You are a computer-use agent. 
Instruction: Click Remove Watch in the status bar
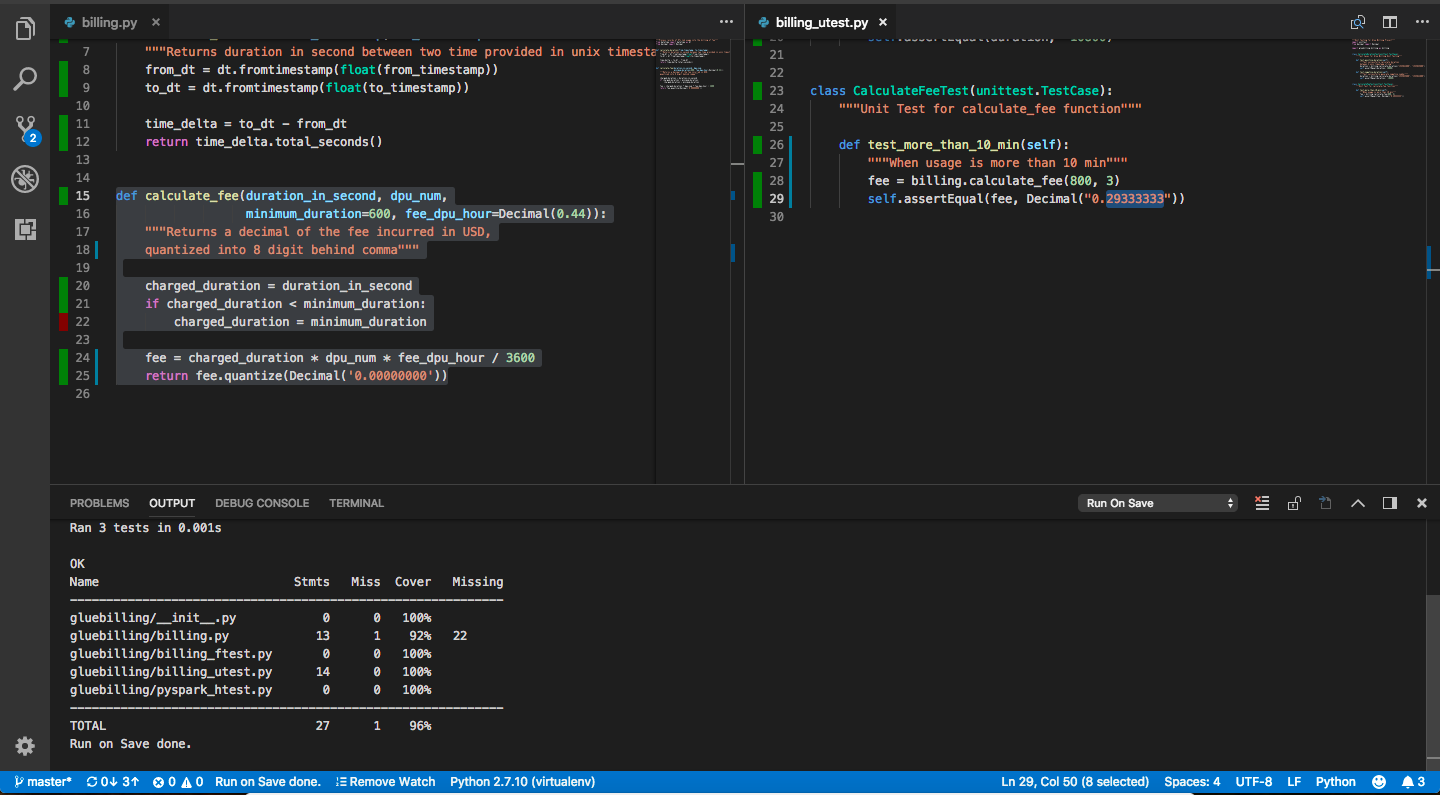[386, 782]
